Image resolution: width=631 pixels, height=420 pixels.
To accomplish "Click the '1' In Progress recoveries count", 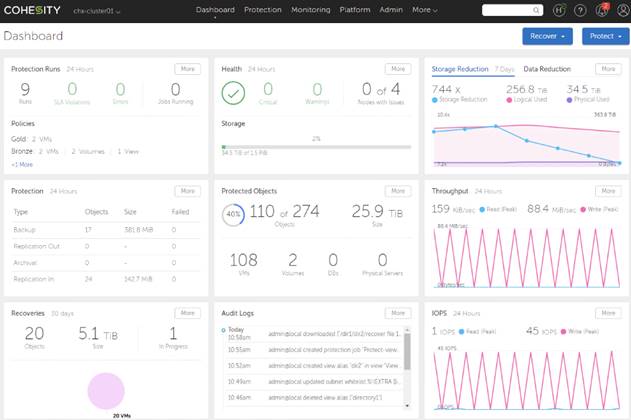I will click(173, 334).
